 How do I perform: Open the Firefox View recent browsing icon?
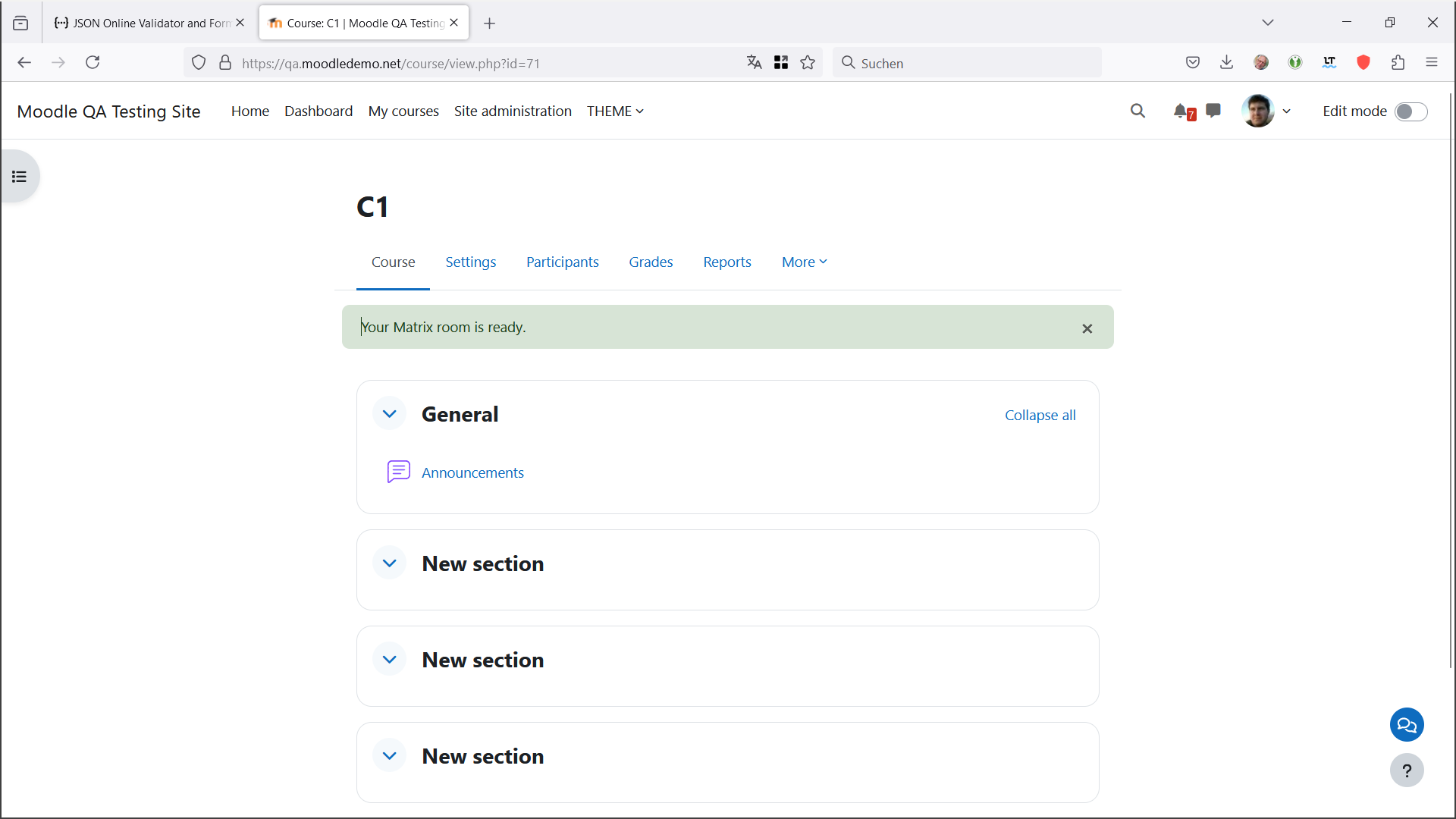[20, 23]
